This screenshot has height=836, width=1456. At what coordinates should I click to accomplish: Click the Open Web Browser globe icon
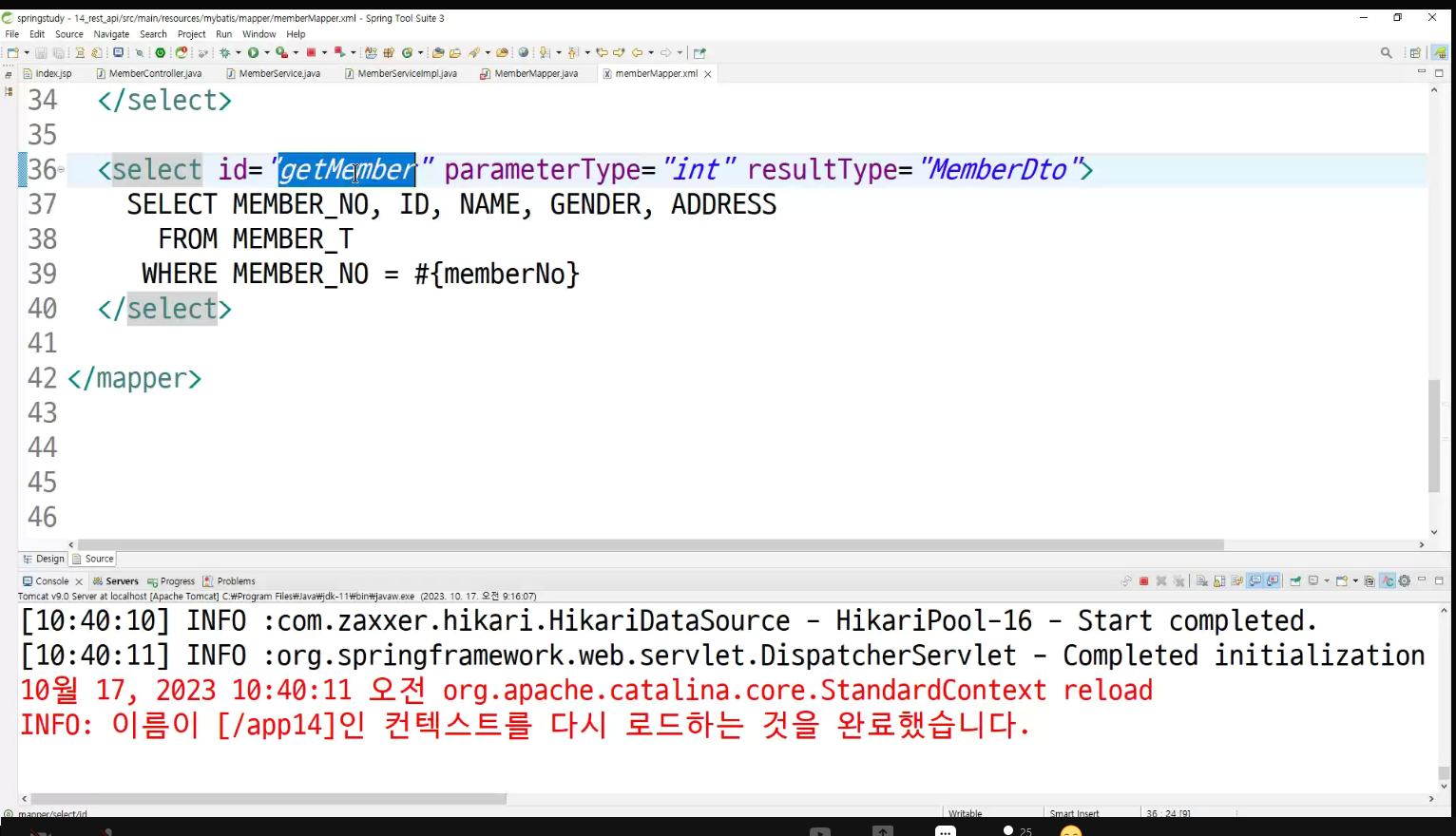point(523,53)
